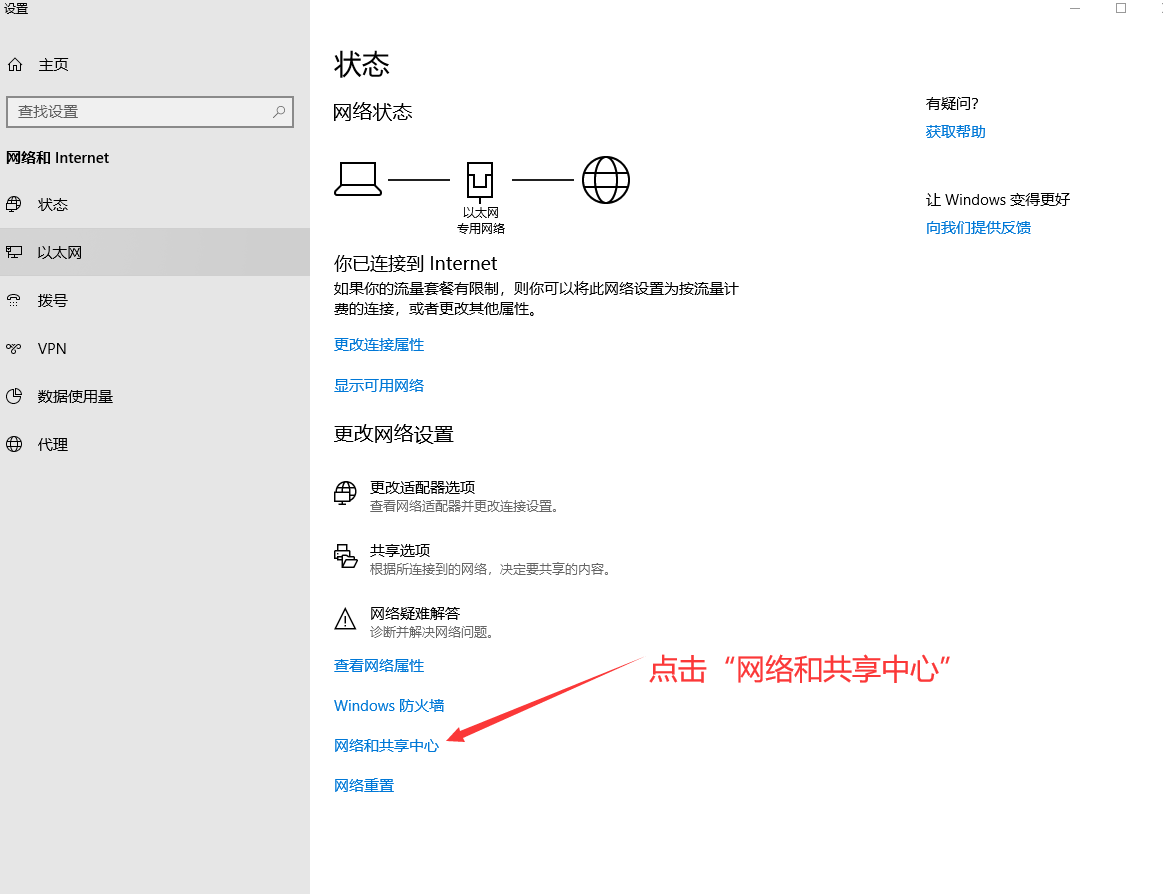The width and height of the screenshot is (1163, 894).
Task: Open 共享选项 sharing settings
Action: [x=400, y=551]
